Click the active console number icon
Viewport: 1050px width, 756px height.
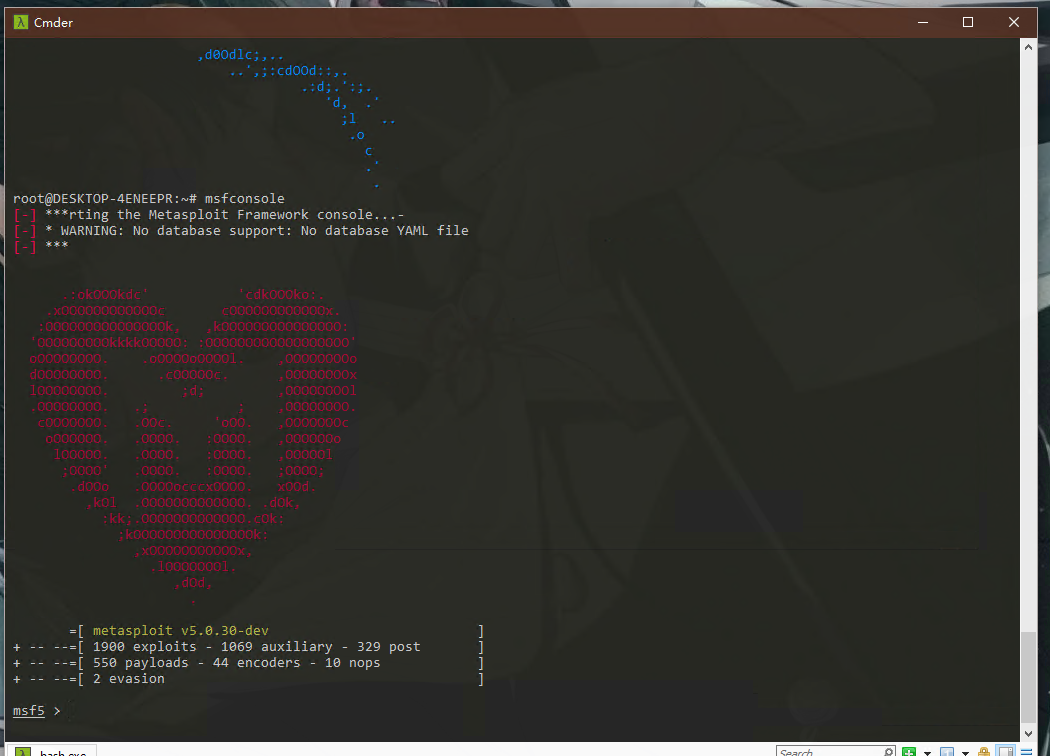coord(947,752)
